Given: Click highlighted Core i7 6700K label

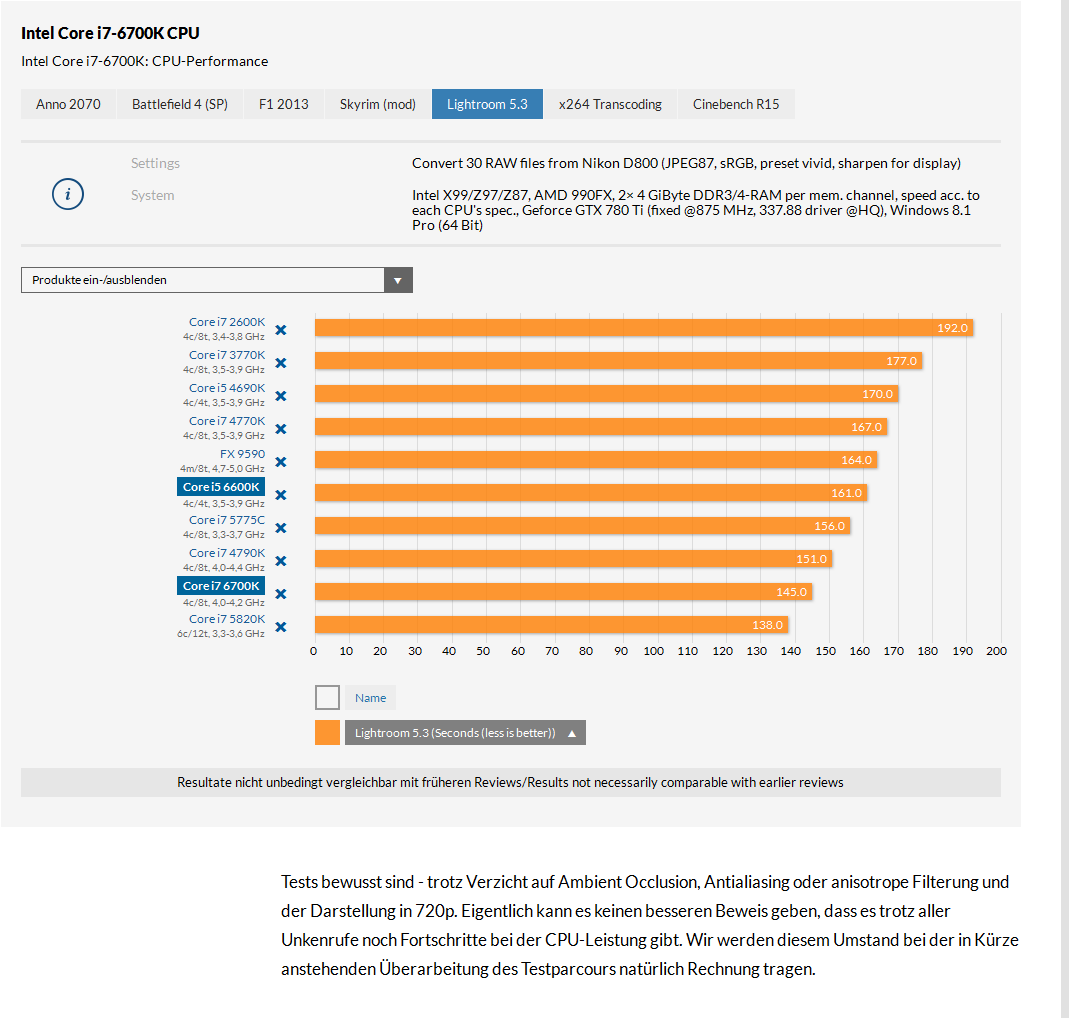Looking at the screenshot, I should pos(221,586).
